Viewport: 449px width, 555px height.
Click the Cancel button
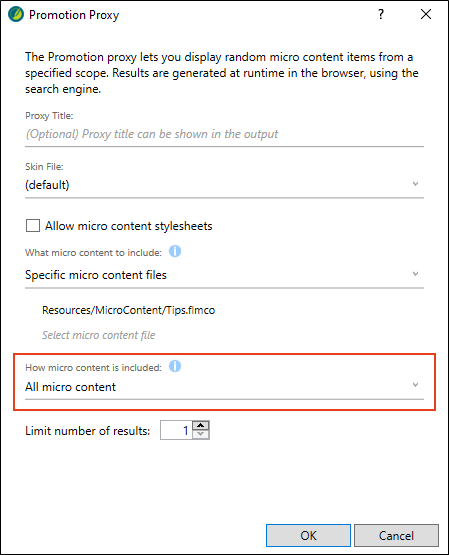396,536
